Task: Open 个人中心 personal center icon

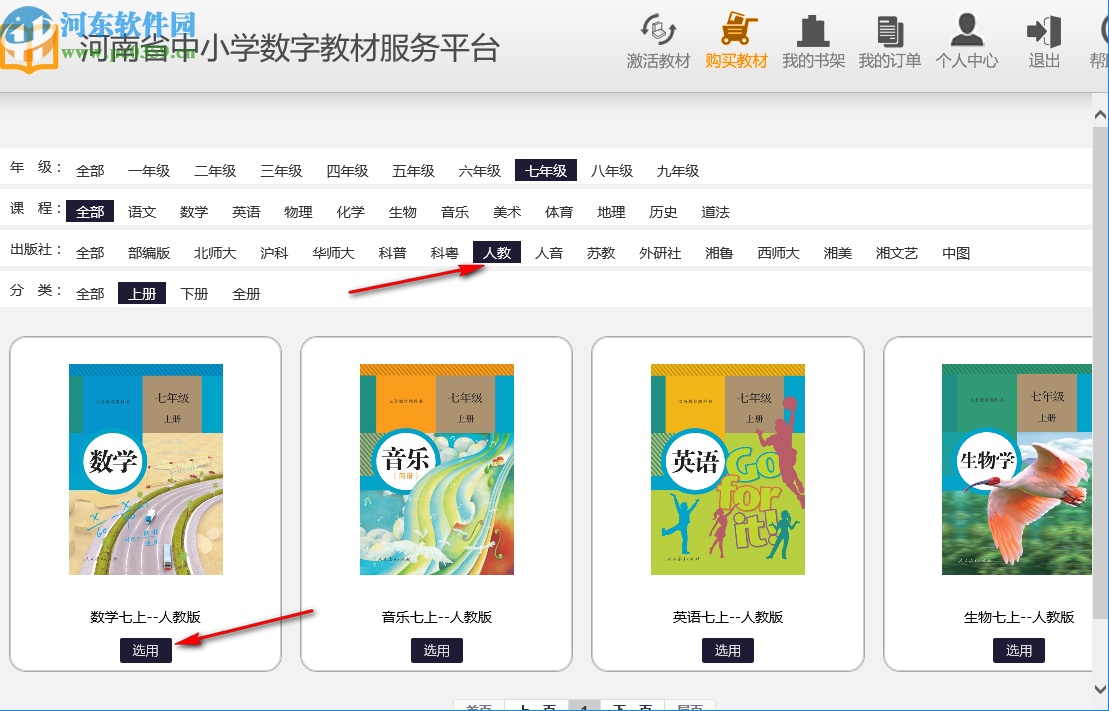Action: point(966,38)
